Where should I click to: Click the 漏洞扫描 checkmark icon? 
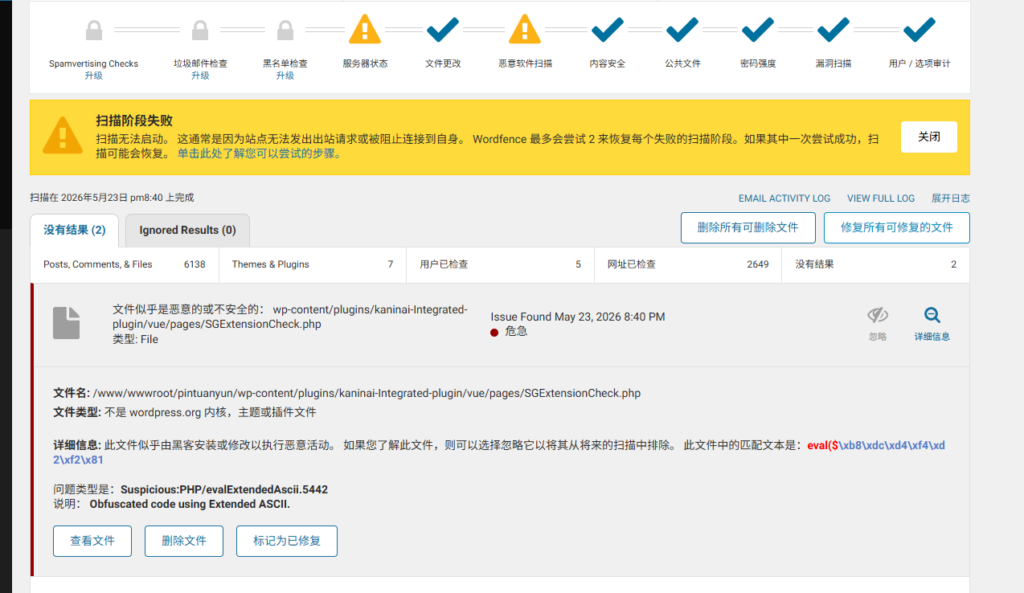coord(833,29)
